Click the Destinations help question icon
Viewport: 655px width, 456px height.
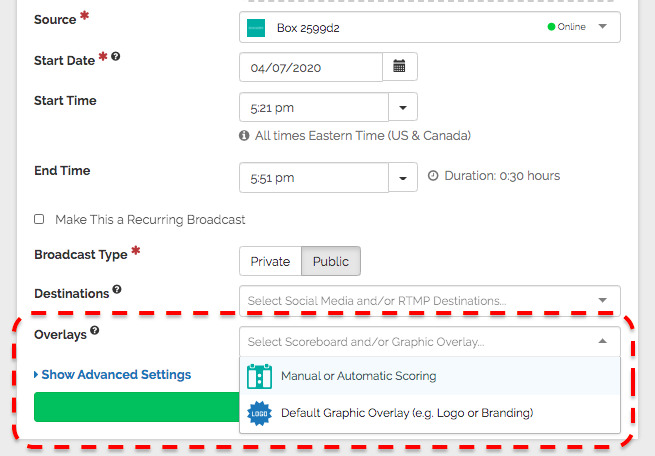tap(117, 290)
